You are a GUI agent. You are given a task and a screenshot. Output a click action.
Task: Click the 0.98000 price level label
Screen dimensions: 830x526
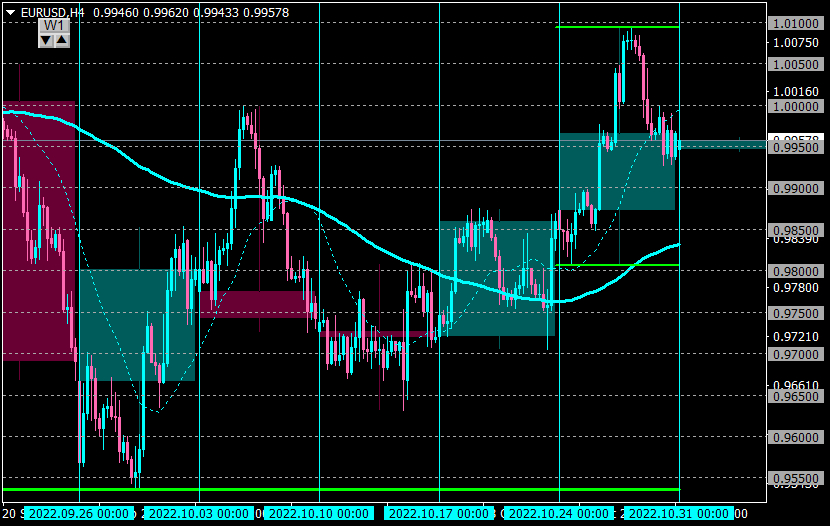pyautogui.click(x=796, y=271)
